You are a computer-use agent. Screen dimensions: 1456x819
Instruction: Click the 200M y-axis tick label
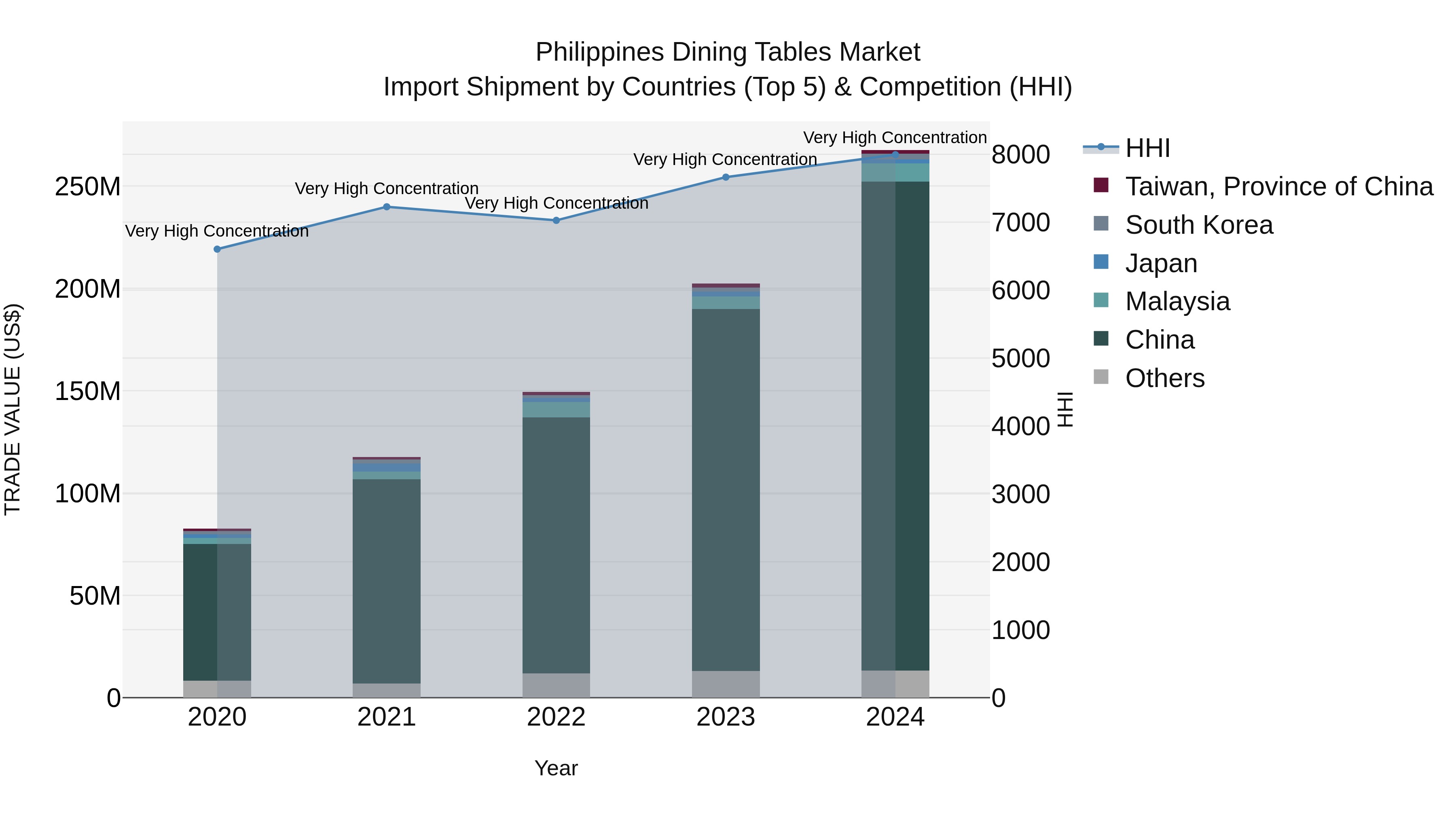88,289
